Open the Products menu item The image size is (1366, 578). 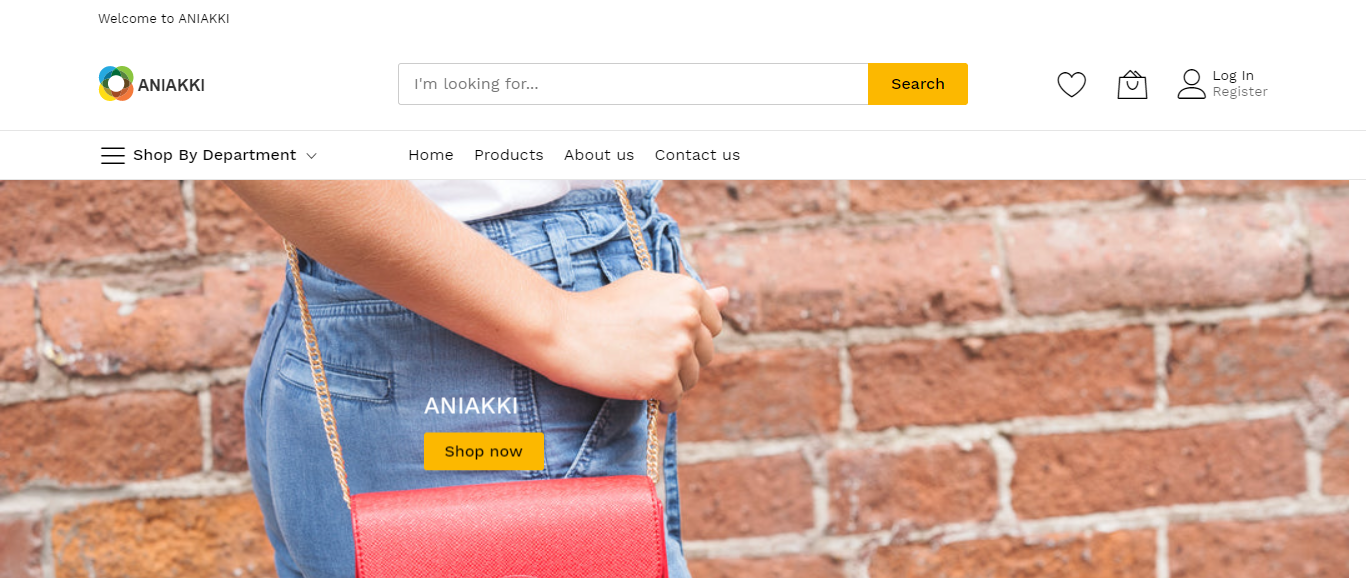(x=509, y=155)
